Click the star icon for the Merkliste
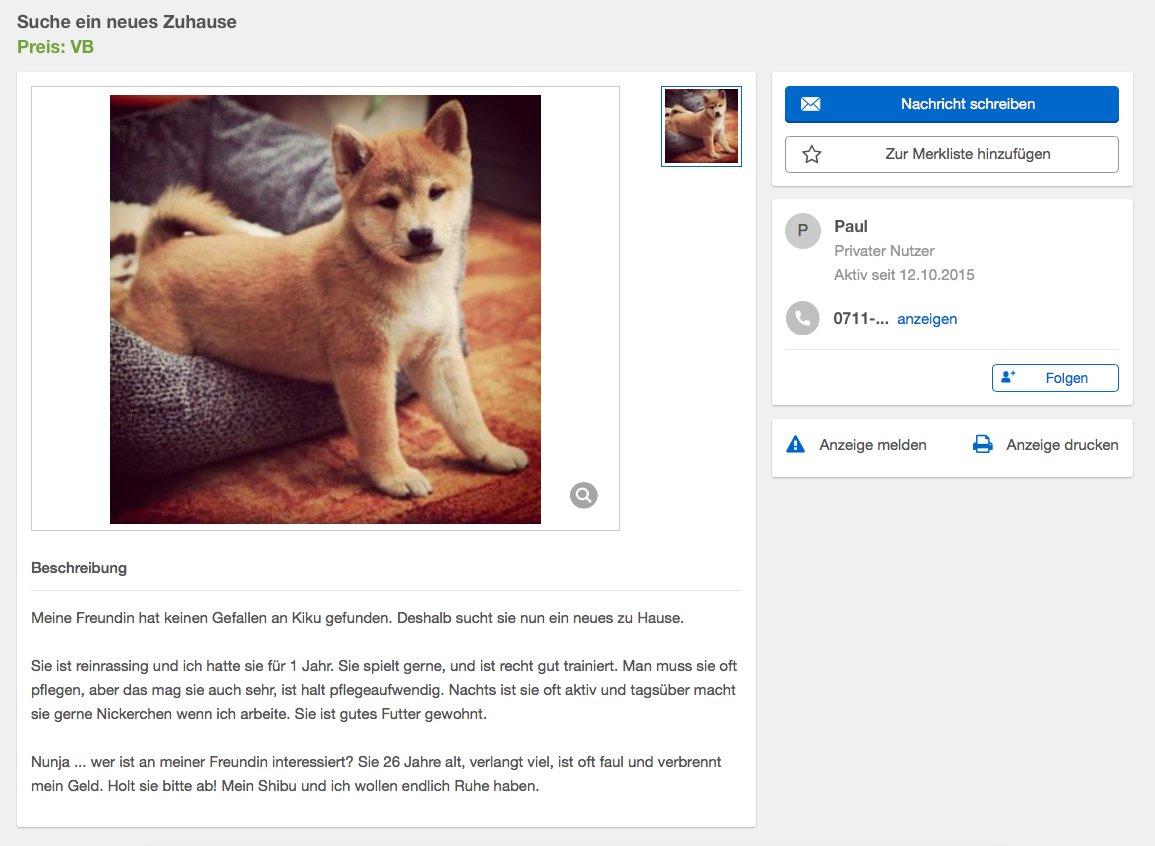The width and height of the screenshot is (1155, 846). click(812, 154)
